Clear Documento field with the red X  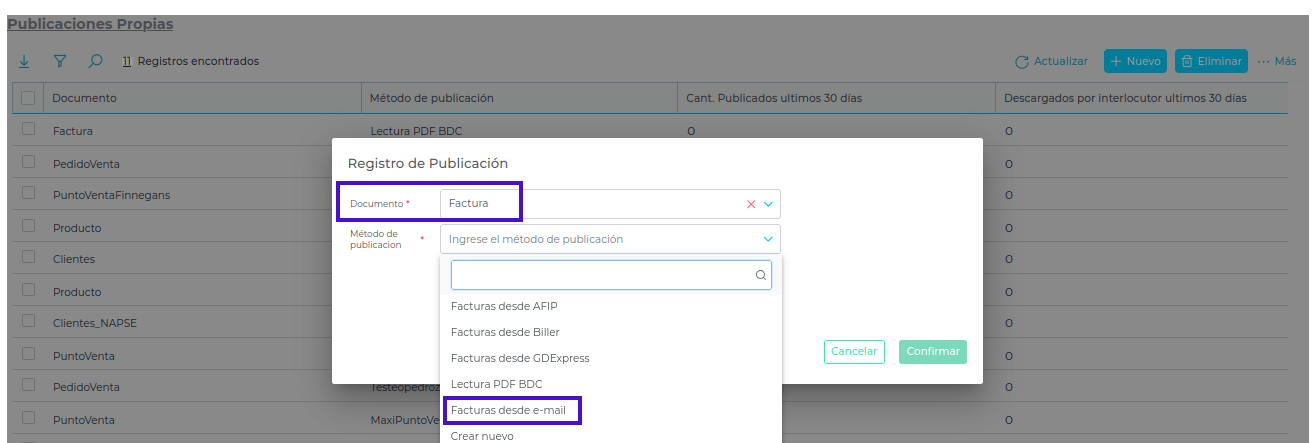[x=751, y=204]
